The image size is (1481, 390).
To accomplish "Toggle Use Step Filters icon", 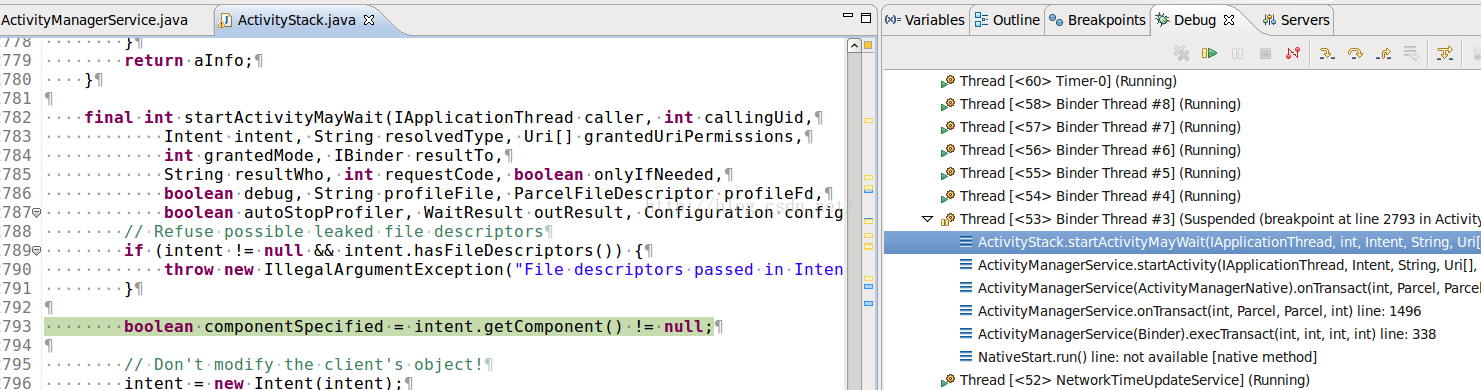I will [x=1444, y=52].
